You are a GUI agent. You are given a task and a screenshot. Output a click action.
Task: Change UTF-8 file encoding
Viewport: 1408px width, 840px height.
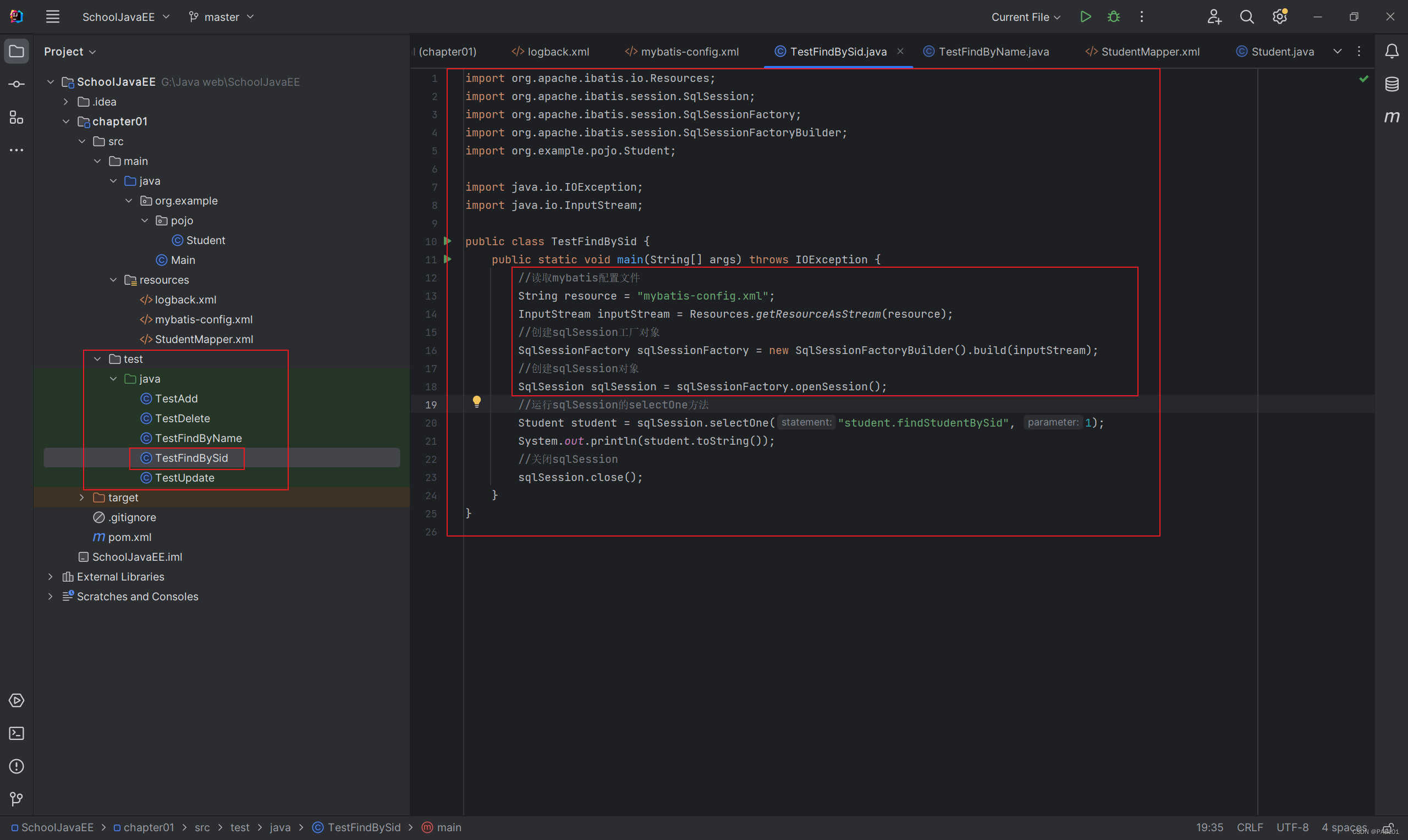1292,827
